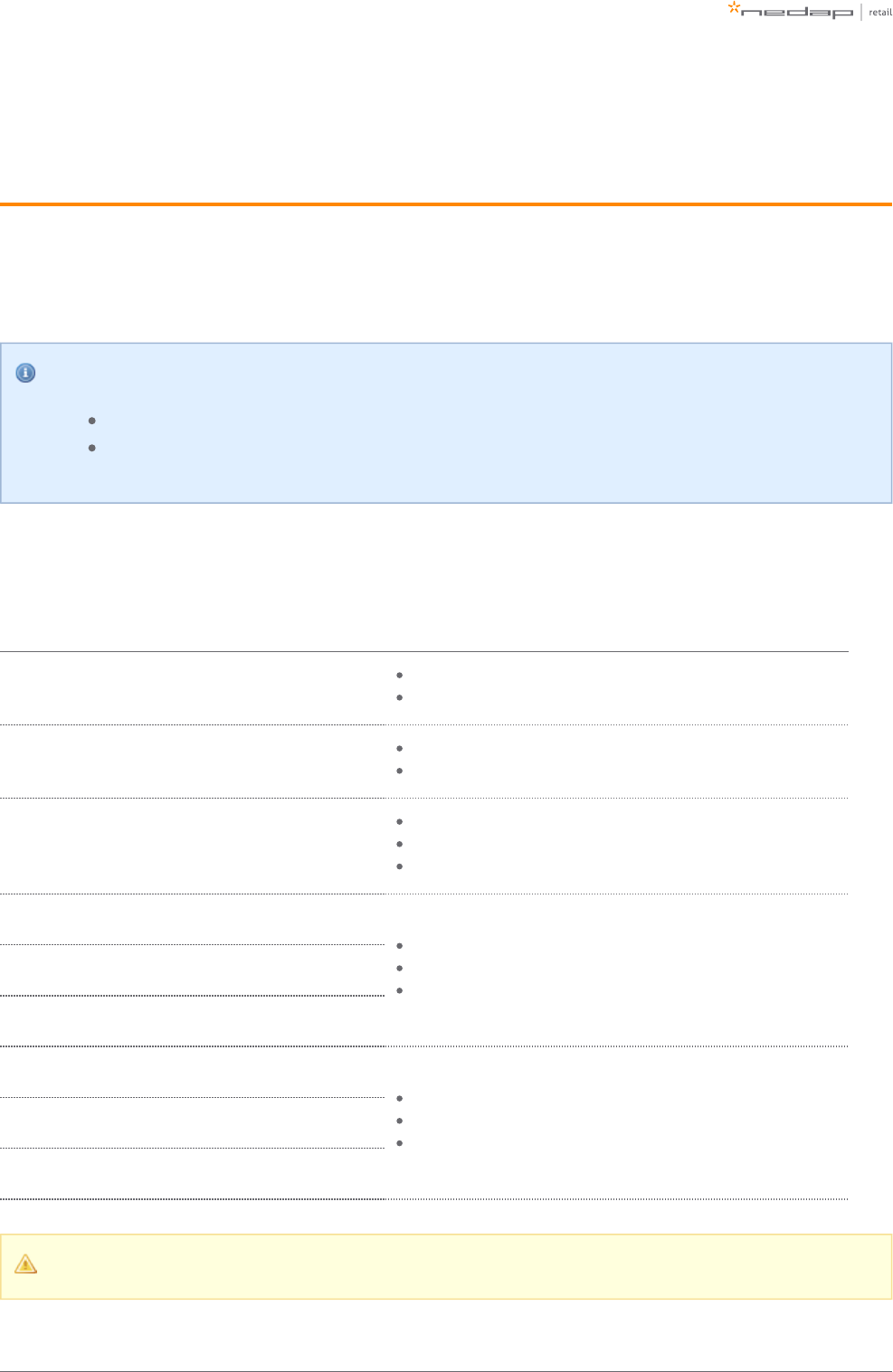Click the lower bullet in the second table row

pos(400,771)
